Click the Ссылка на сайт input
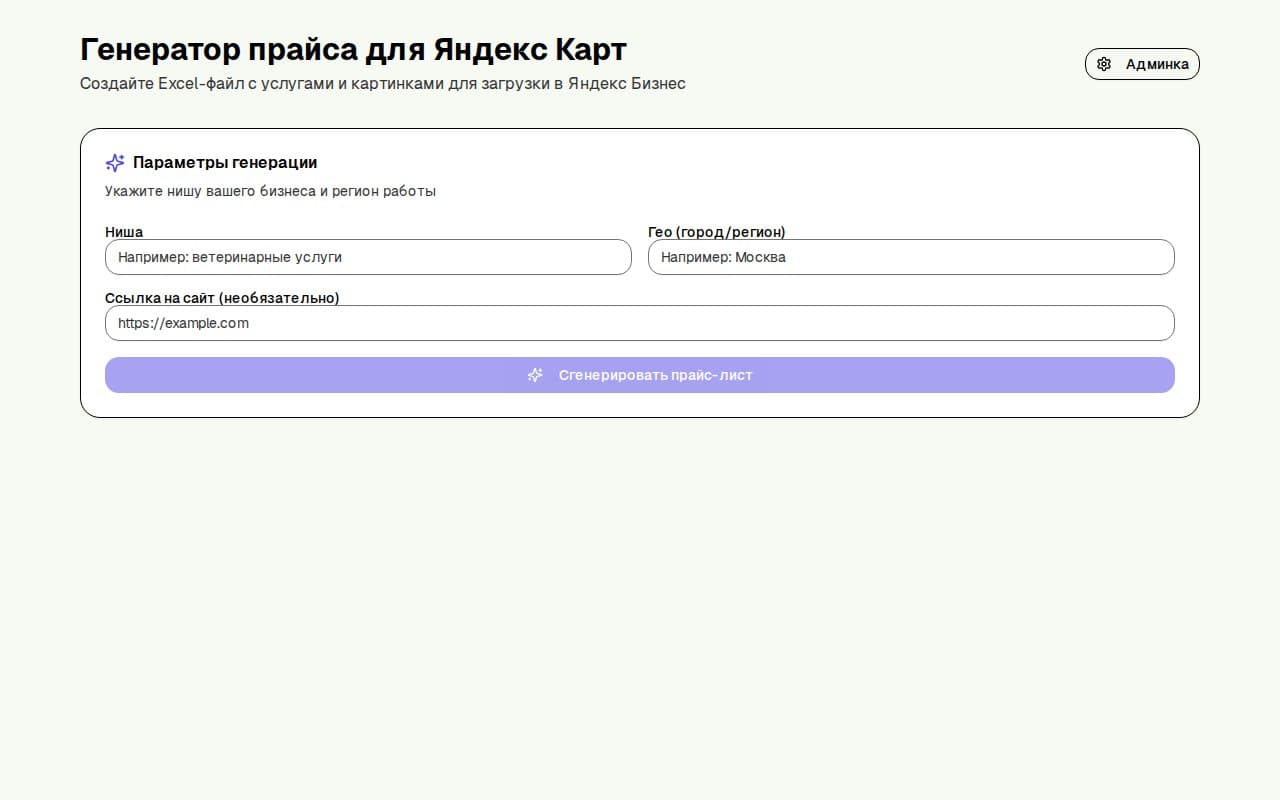Image resolution: width=1280 pixels, height=800 pixels. click(x=640, y=323)
